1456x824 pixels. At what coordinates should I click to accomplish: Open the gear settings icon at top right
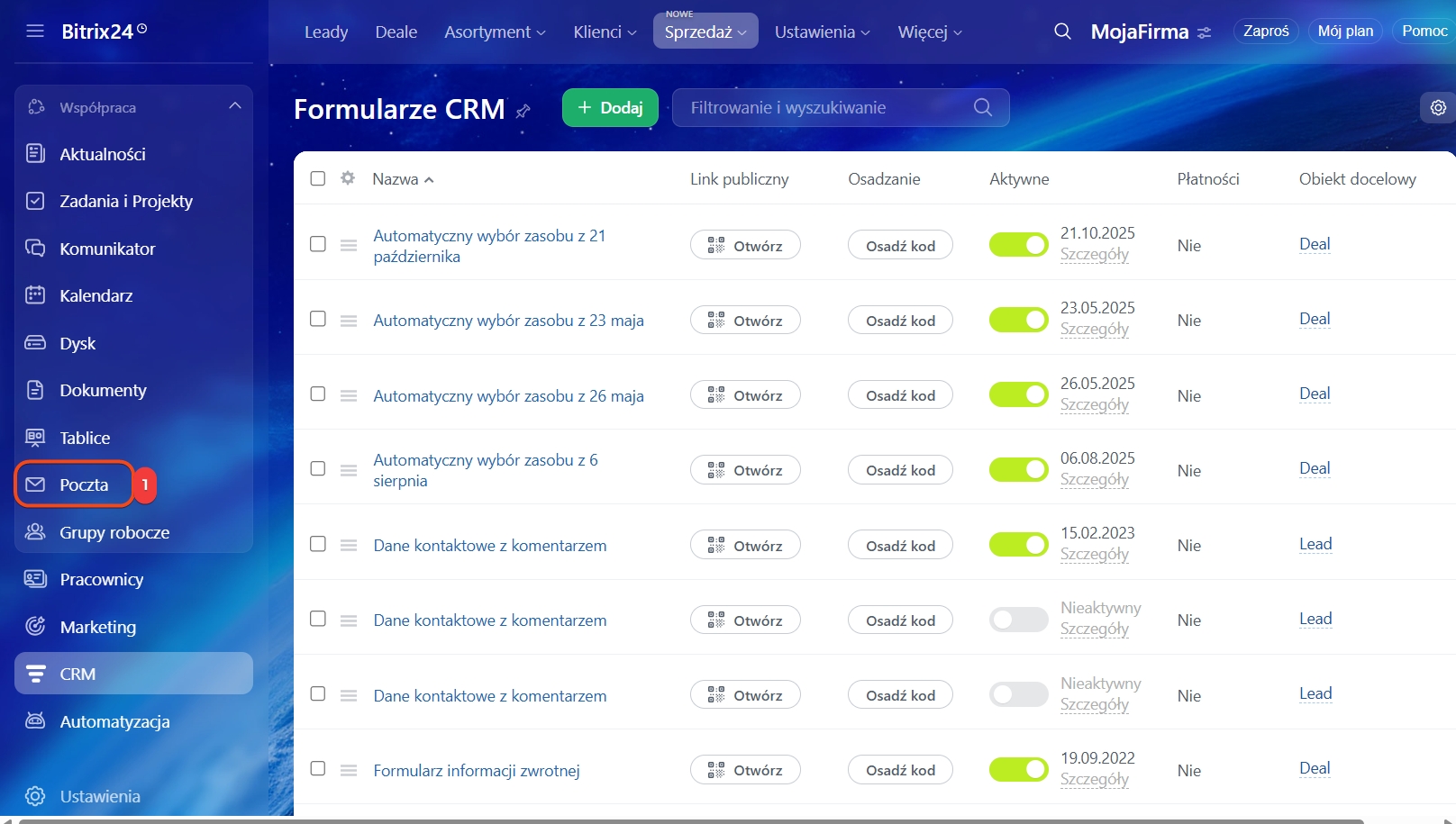tap(1438, 107)
